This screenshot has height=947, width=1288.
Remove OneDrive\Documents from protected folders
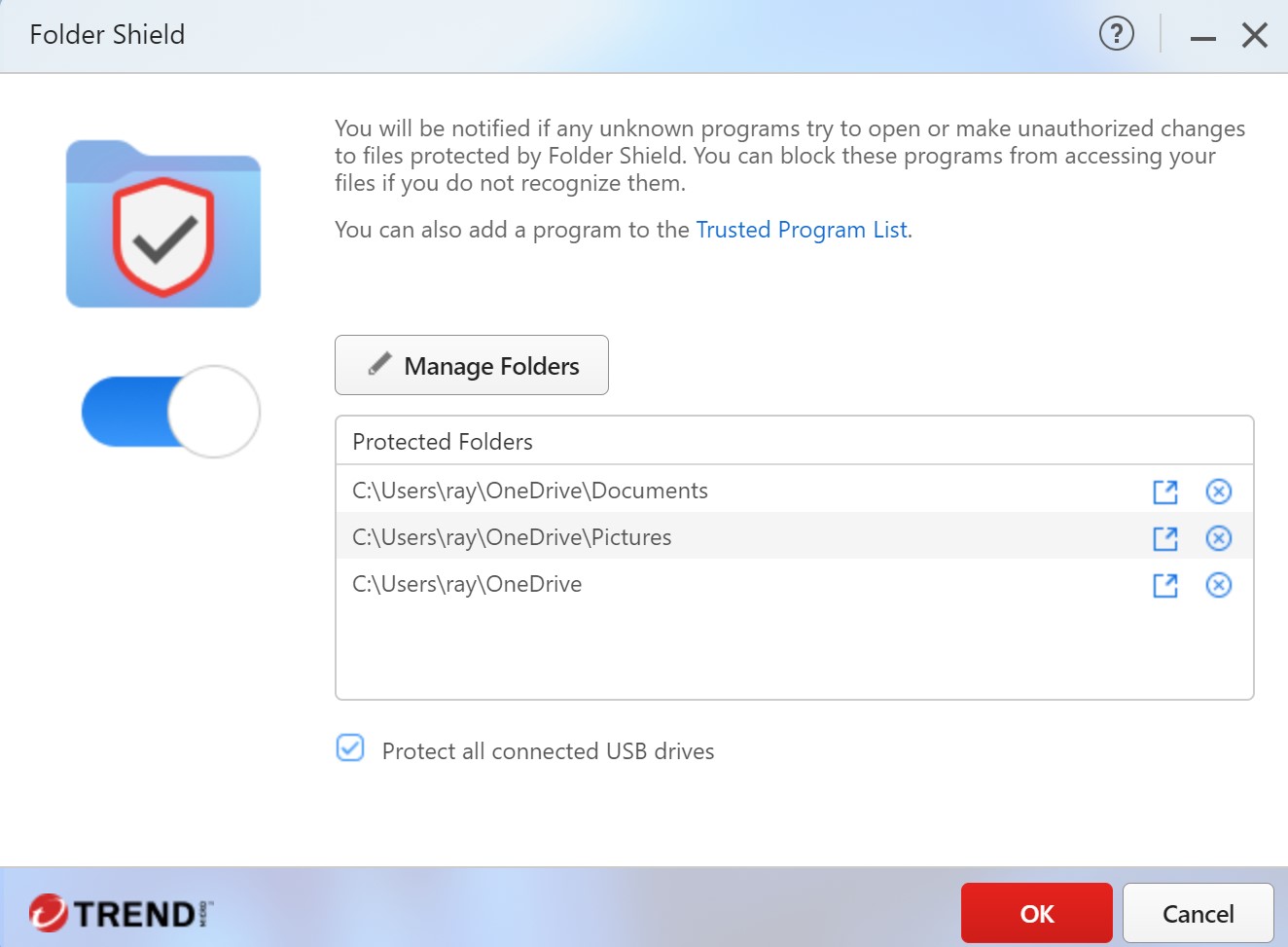coord(1218,492)
